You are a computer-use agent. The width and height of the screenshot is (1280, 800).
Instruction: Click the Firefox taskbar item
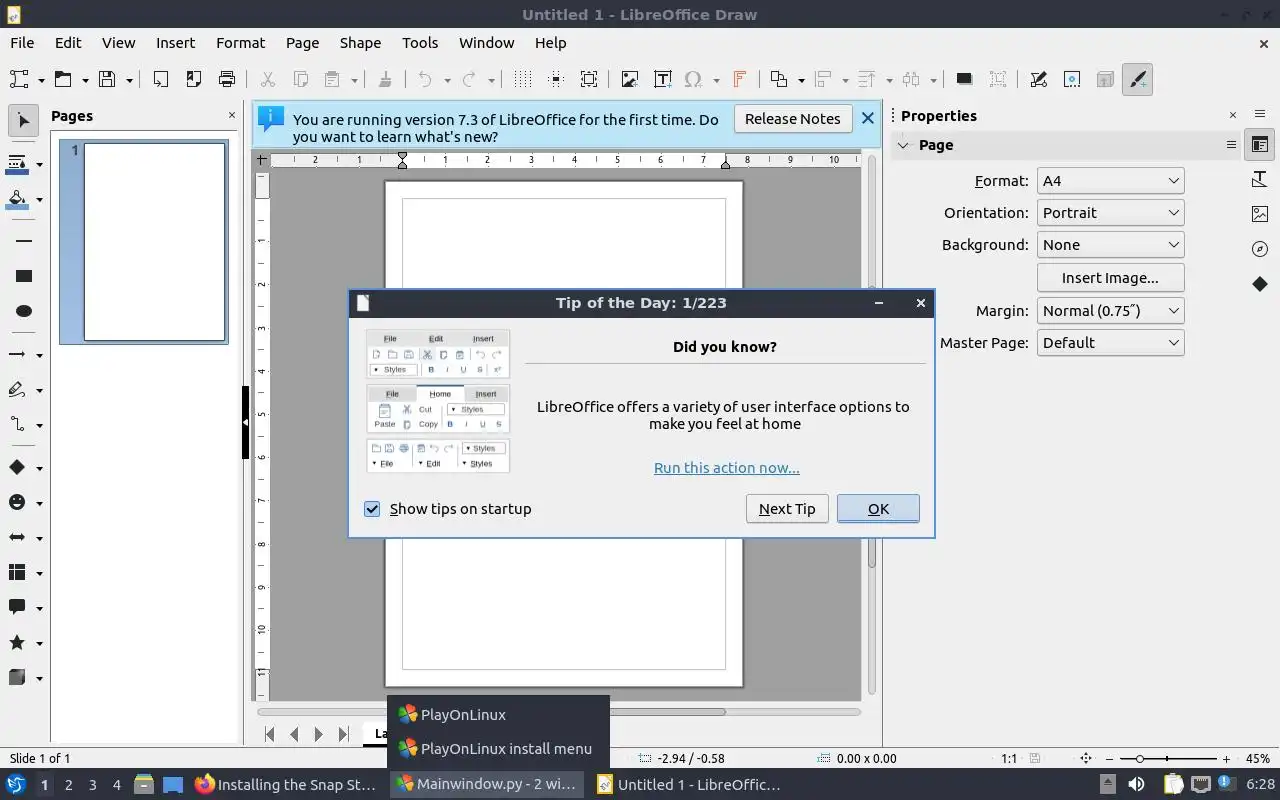(285, 784)
